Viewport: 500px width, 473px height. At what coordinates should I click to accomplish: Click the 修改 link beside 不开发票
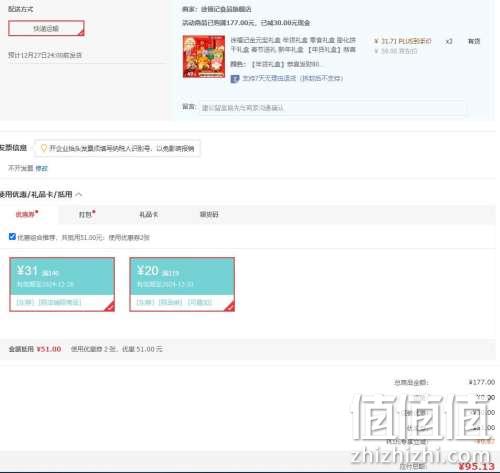[x=42, y=168]
